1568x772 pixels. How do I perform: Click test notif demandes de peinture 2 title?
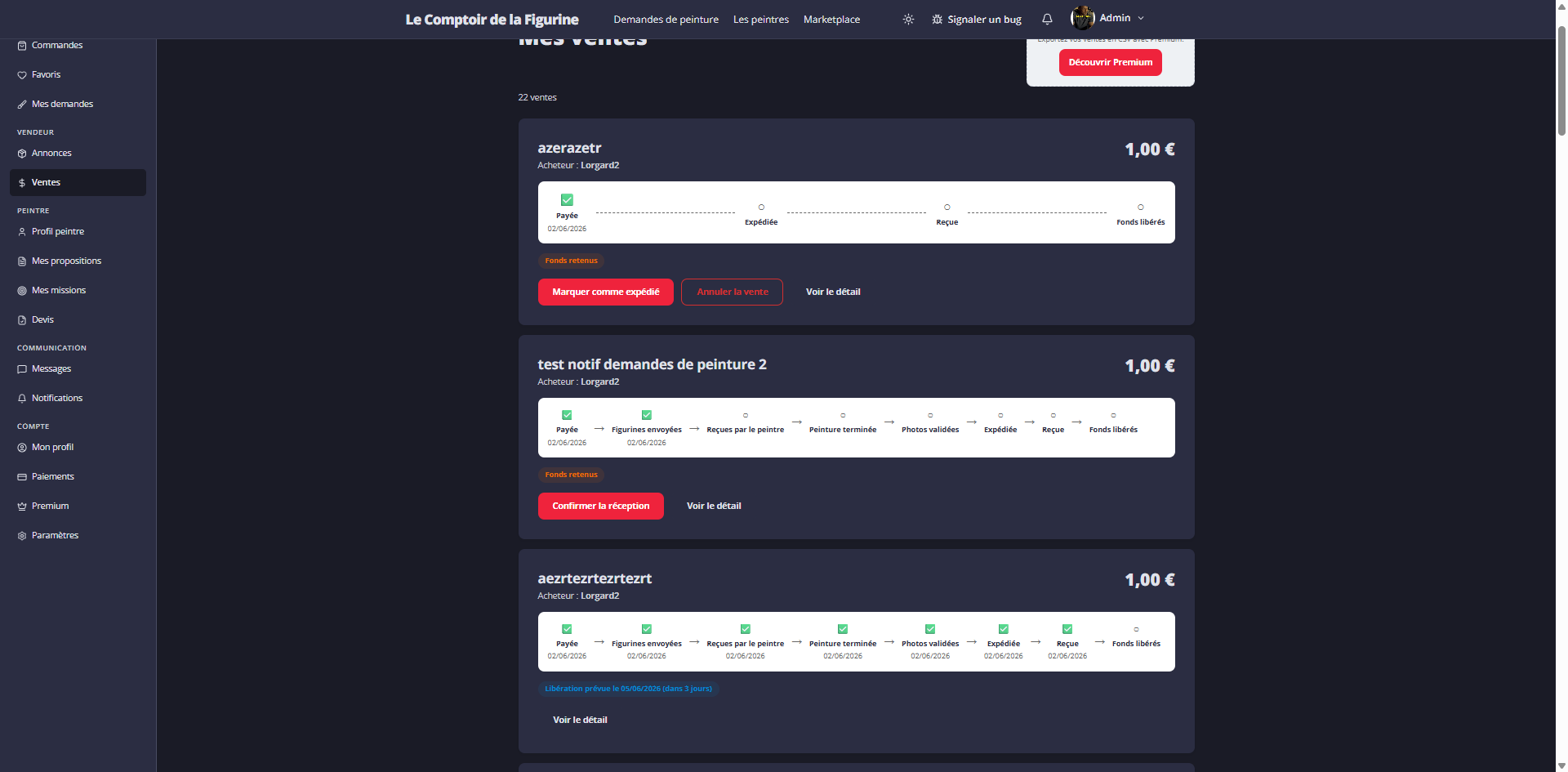tap(652, 364)
